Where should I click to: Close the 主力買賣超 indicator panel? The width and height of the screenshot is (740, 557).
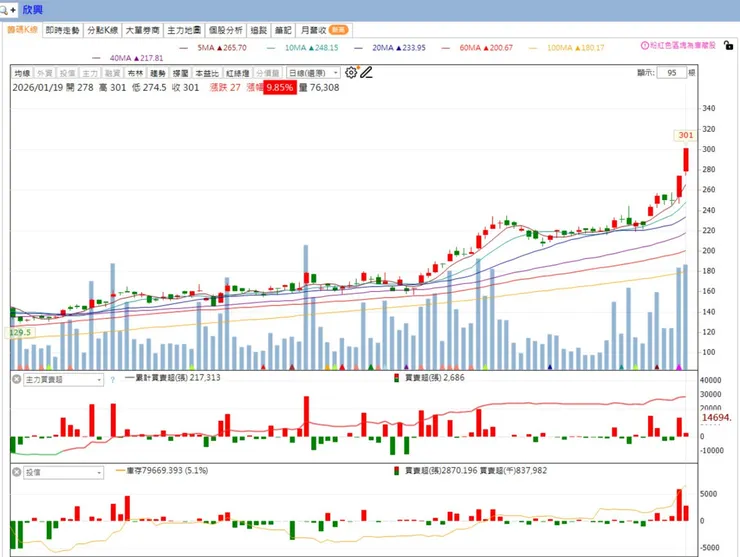coord(16,379)
